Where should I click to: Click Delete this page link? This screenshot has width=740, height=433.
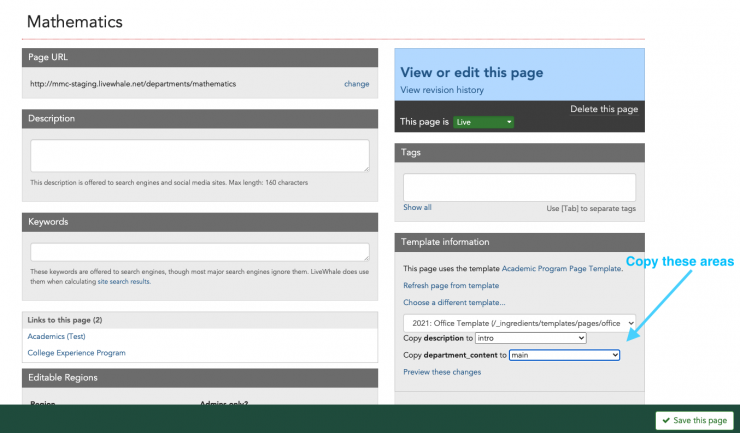(x=603, y=109)
